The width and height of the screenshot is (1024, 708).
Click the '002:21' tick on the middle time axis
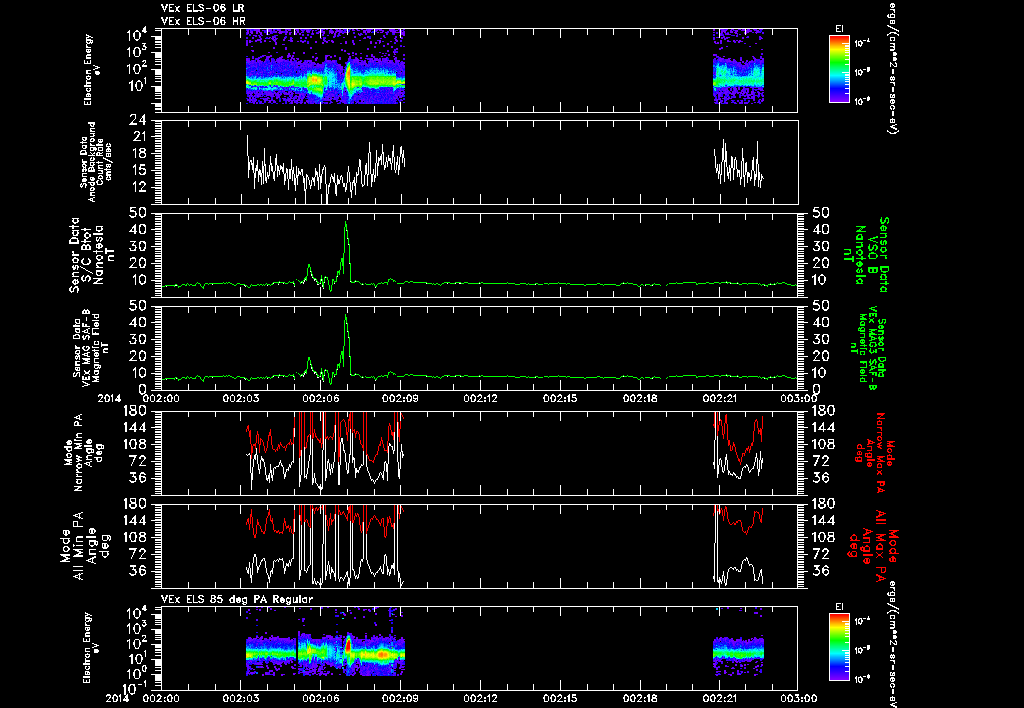point(720,398)
